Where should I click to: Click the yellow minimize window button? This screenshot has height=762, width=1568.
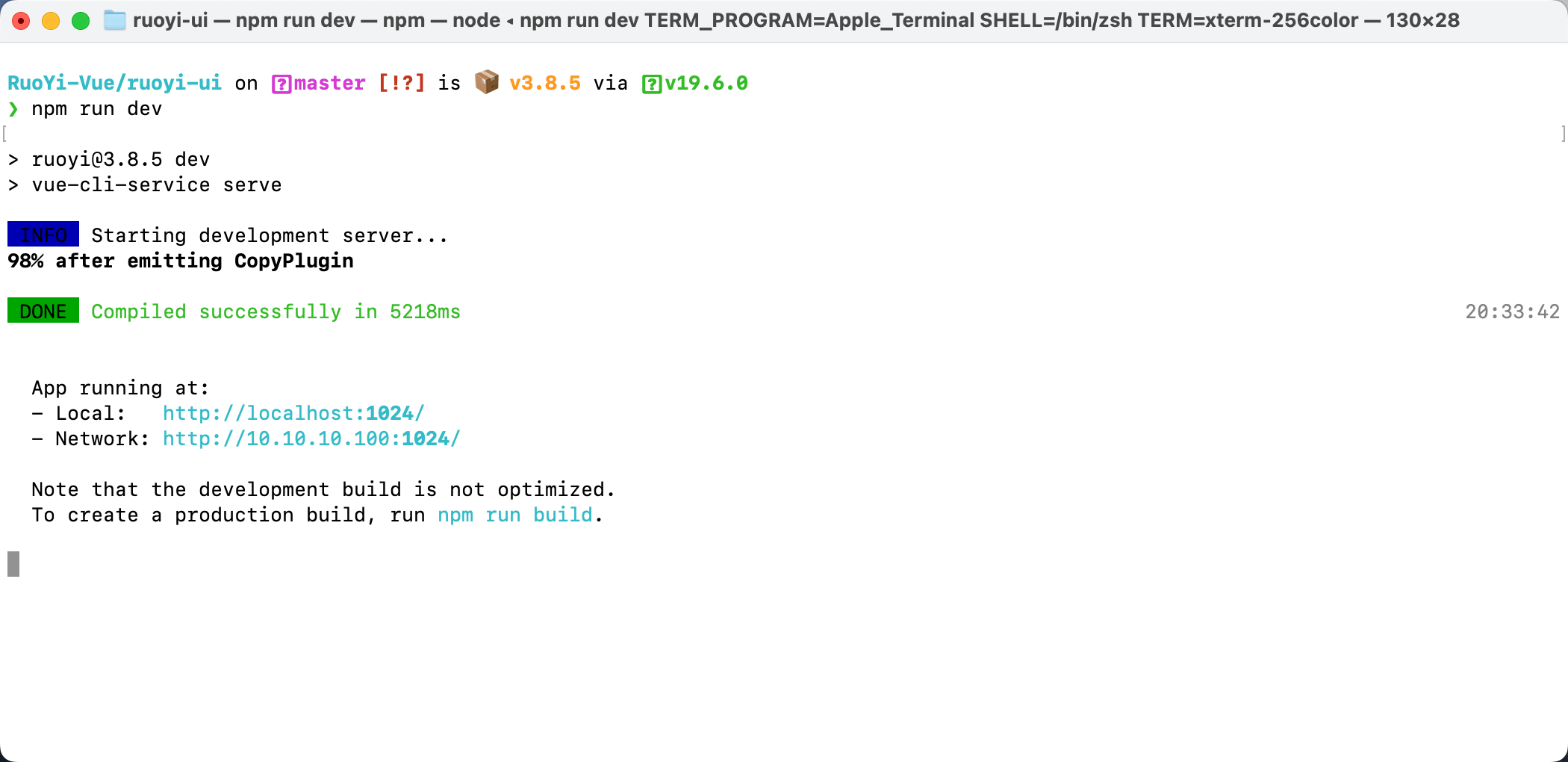pyautogui.click(x=51, y=21)
